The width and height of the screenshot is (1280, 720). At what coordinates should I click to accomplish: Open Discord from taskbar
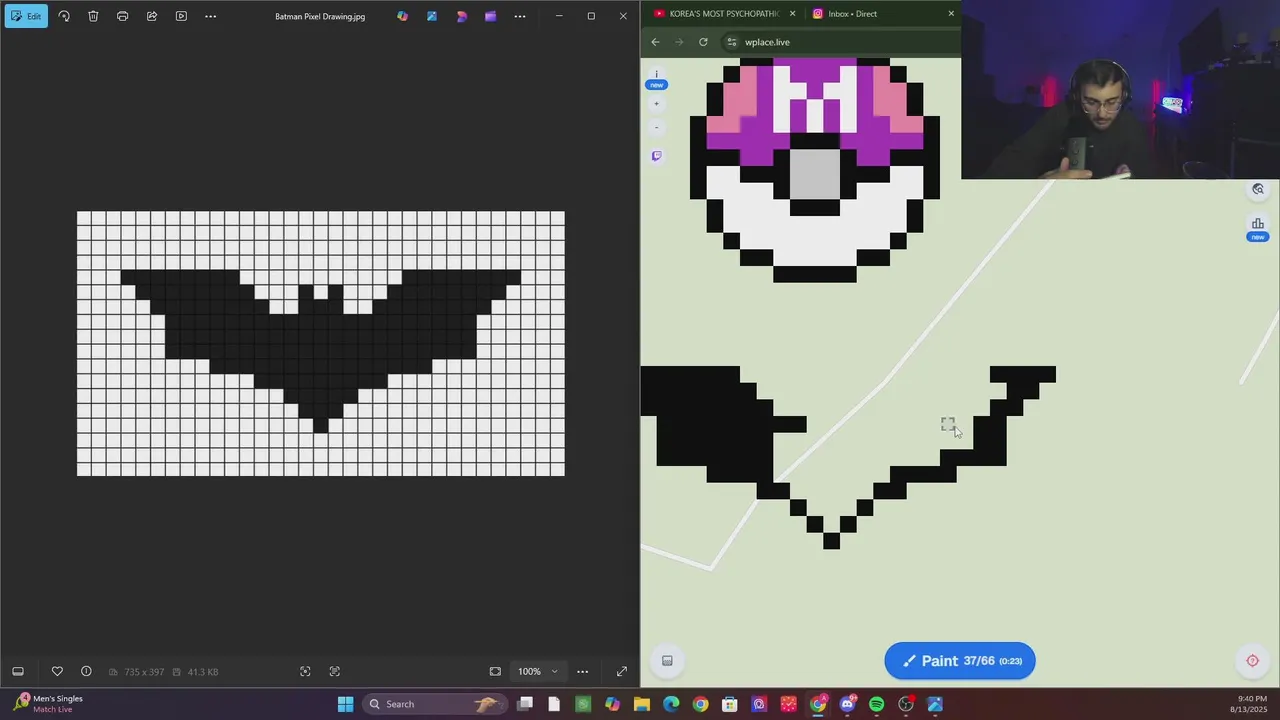point(847,704)
